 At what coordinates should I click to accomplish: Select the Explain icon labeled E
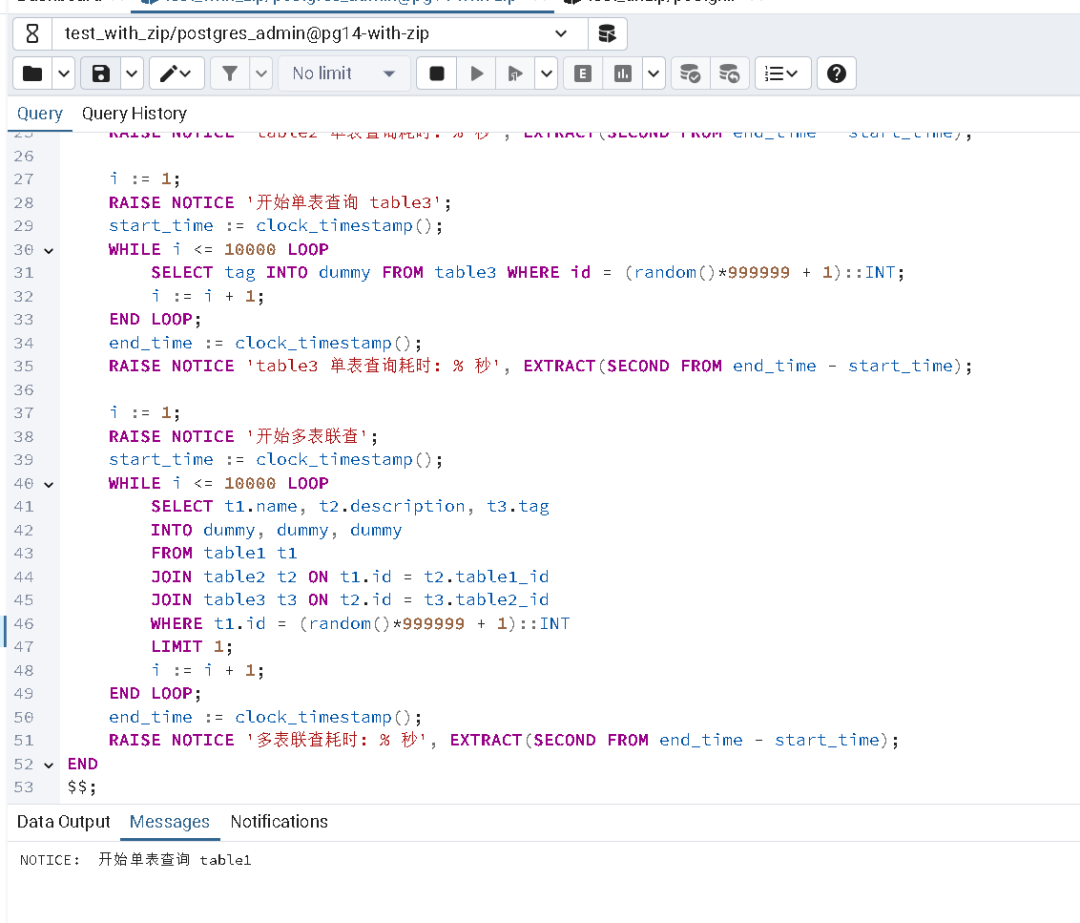tap(583, 73)
